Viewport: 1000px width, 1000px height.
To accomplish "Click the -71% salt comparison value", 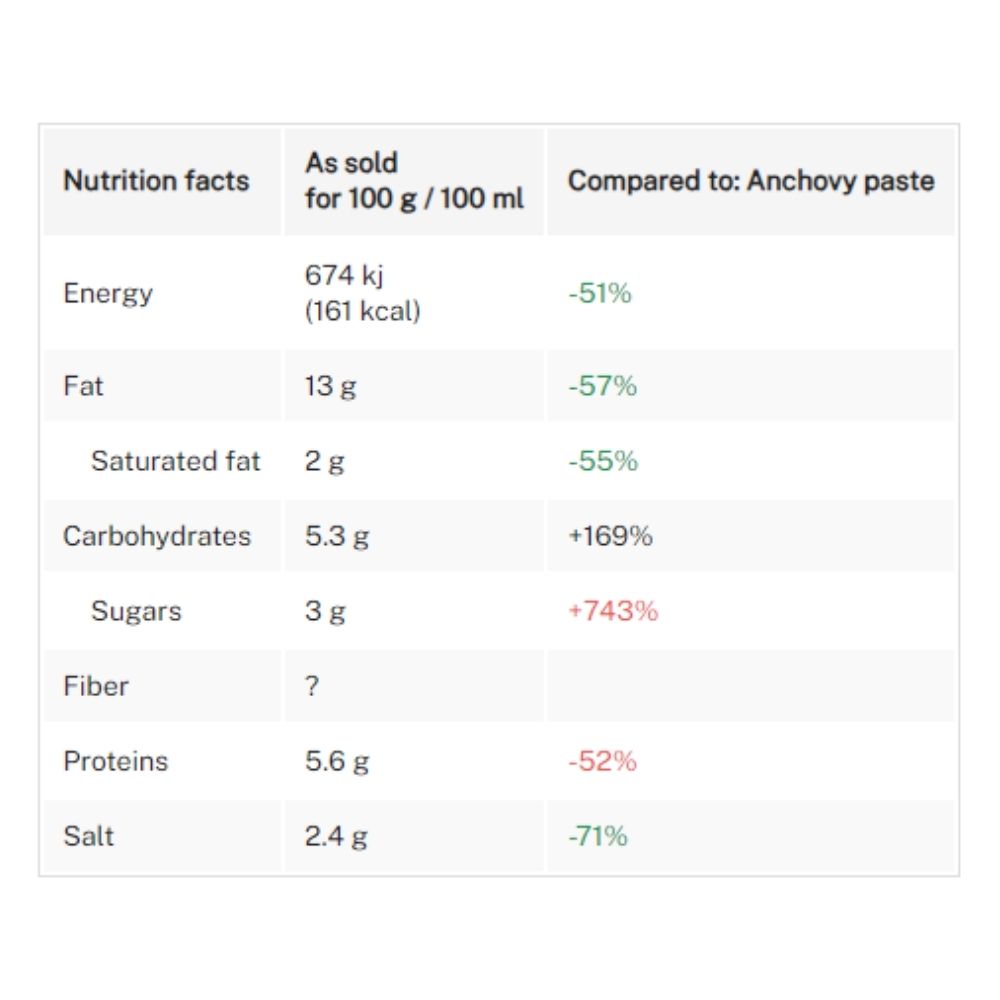I will (598, 836).
